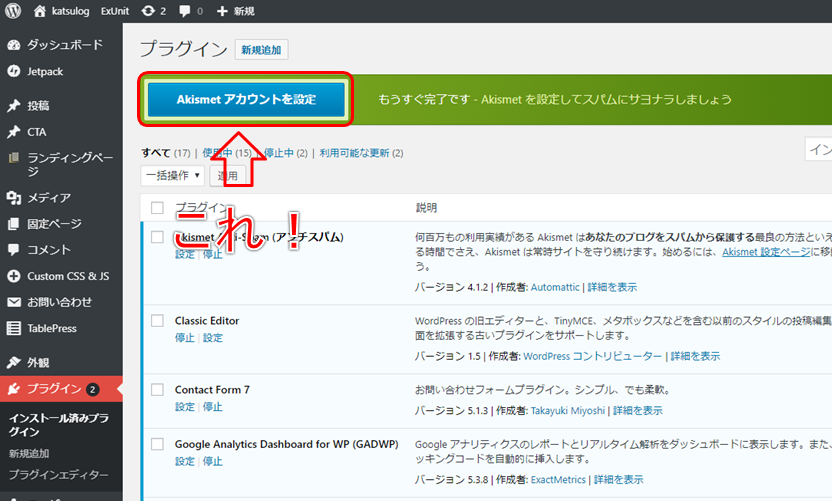Click 停止 under Google Analytics Dashboard
832x501 pixels.
[x=213, y=461]
